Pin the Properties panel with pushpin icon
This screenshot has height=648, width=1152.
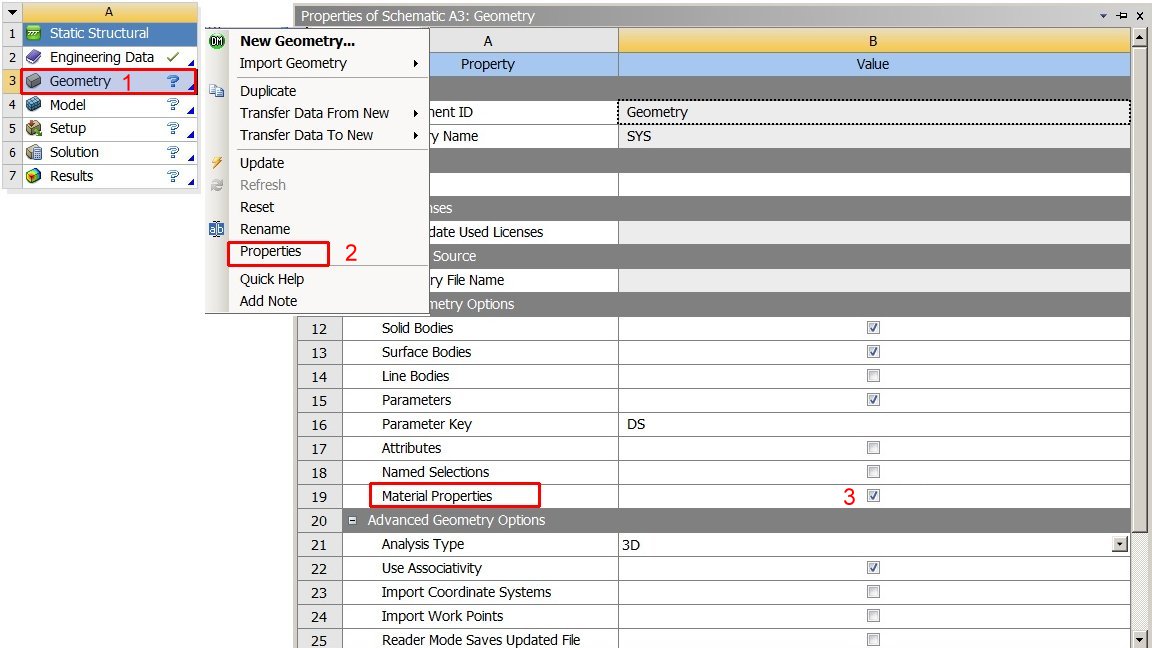pos(1122,15)
